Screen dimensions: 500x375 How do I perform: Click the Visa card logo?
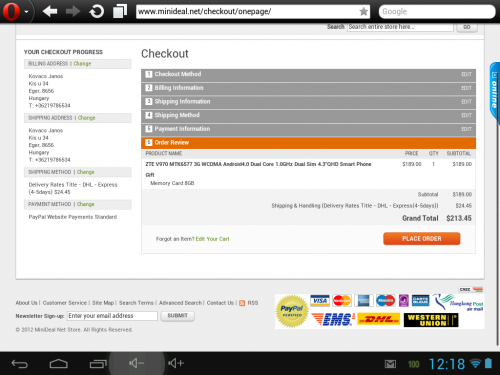(320, 301)
